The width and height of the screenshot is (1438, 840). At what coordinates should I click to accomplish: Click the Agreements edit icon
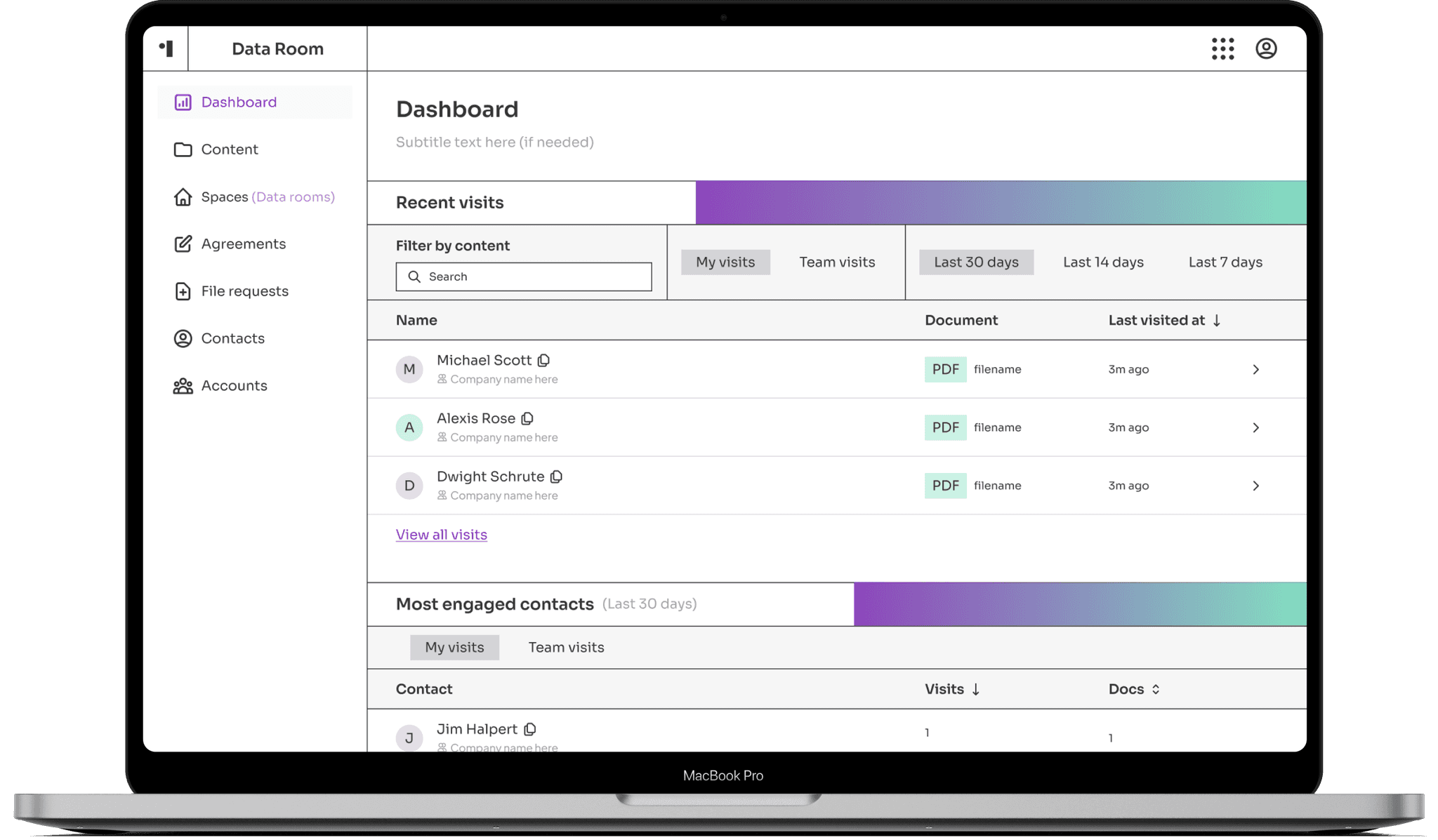click(x=183, y=244)
